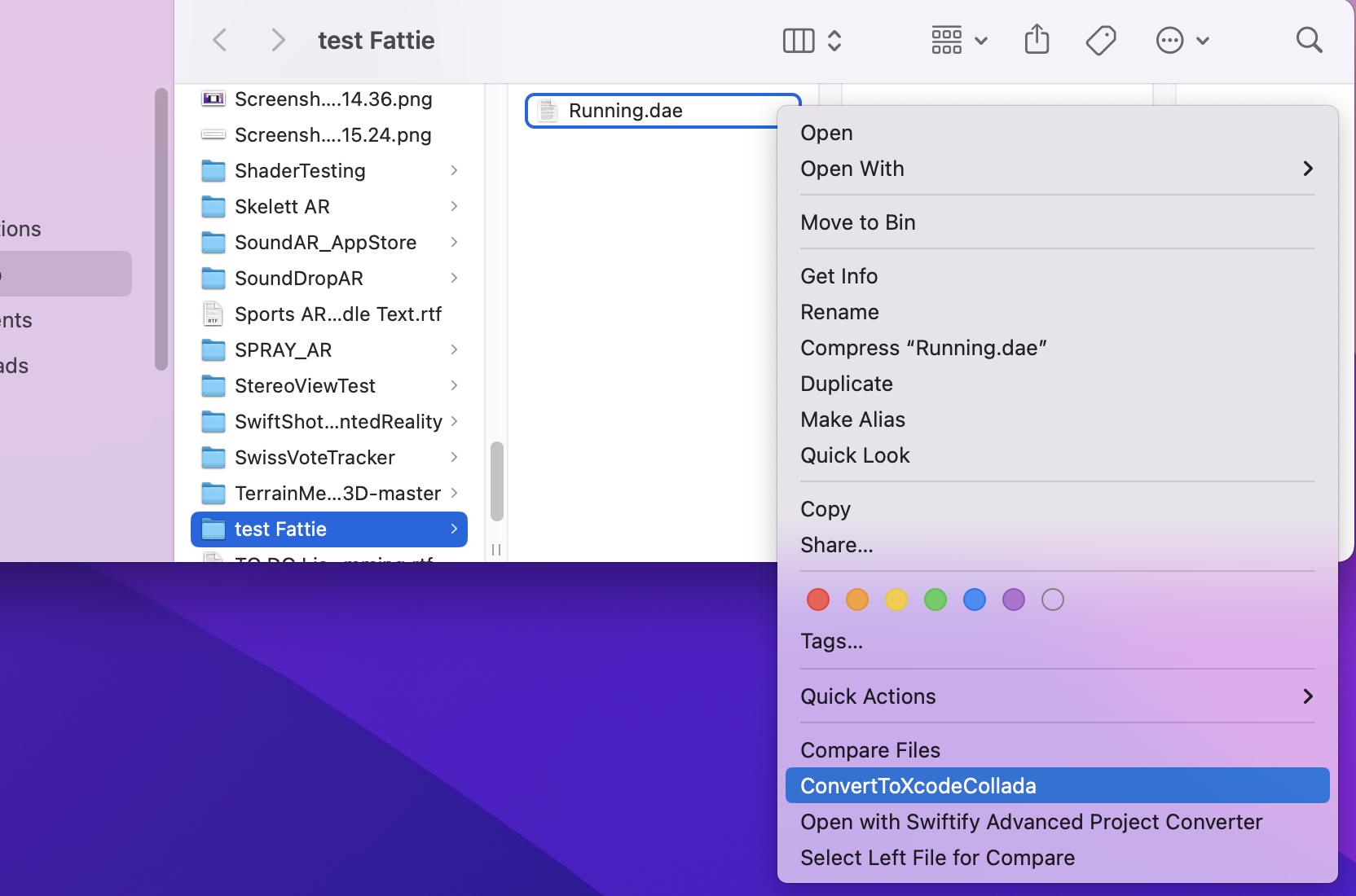
Task: Apply the gray tag color
Action: pos(1053,600)
